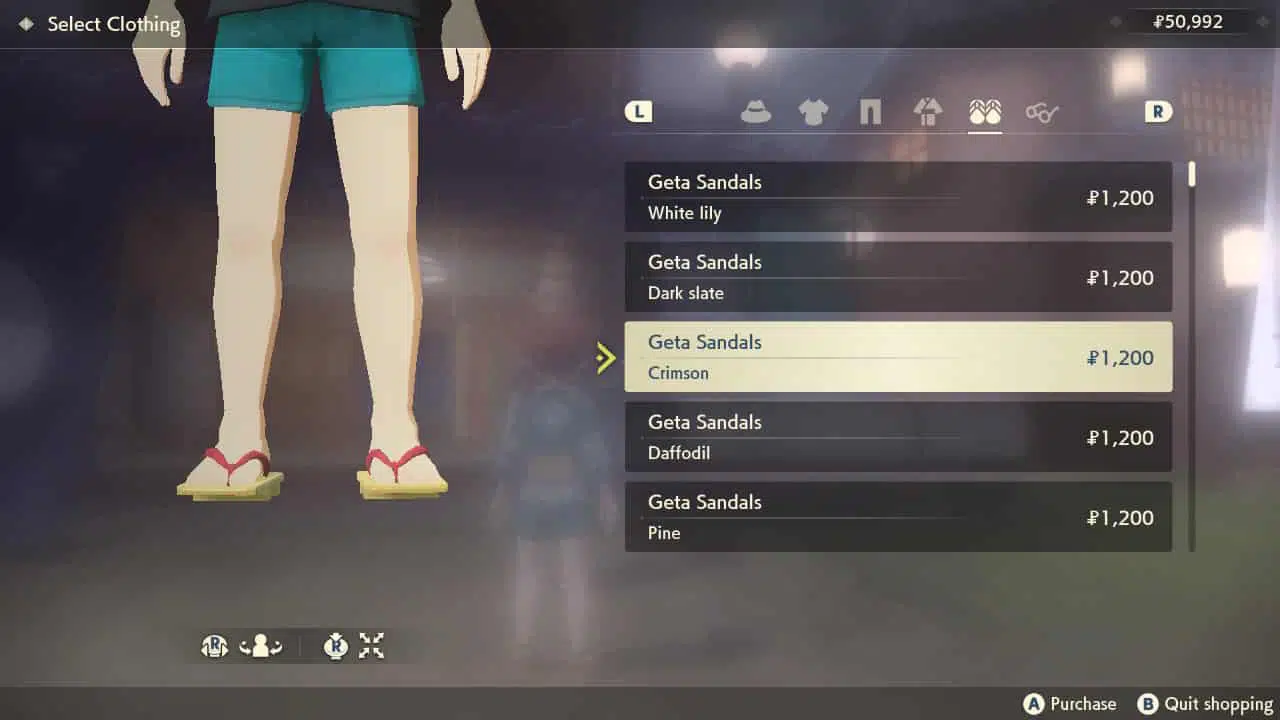Click the ₽1,200 price of Dark slate
Screen dimensions: 1280x720
pyautogui.click(x=1120, y=278)
